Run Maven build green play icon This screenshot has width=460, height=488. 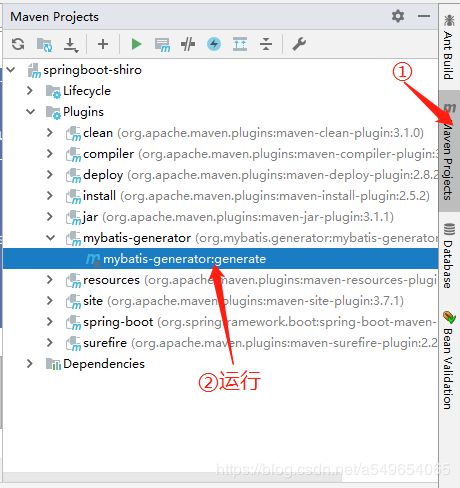point(136,44)
